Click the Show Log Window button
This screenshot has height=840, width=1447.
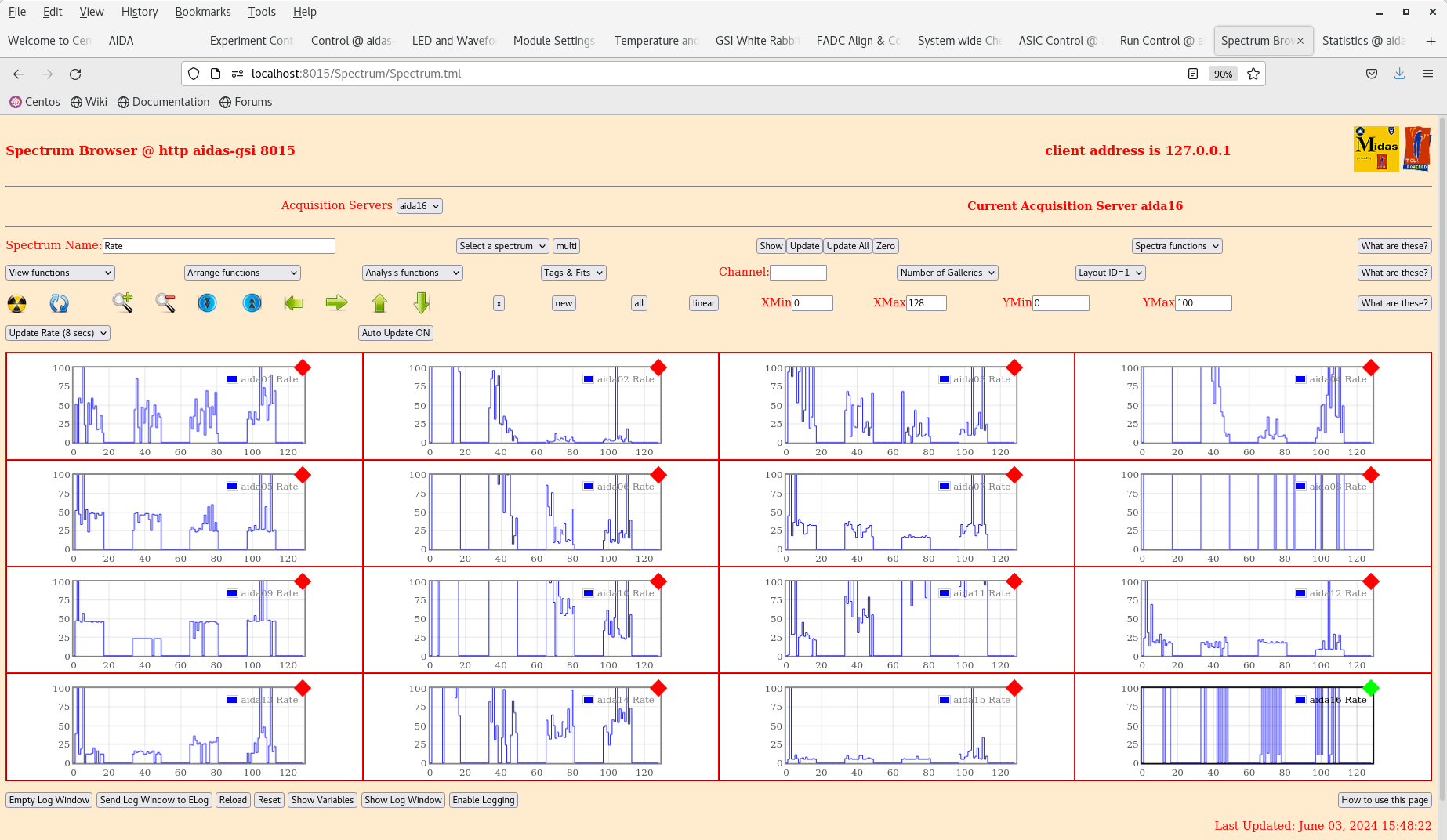click(403, 800)
